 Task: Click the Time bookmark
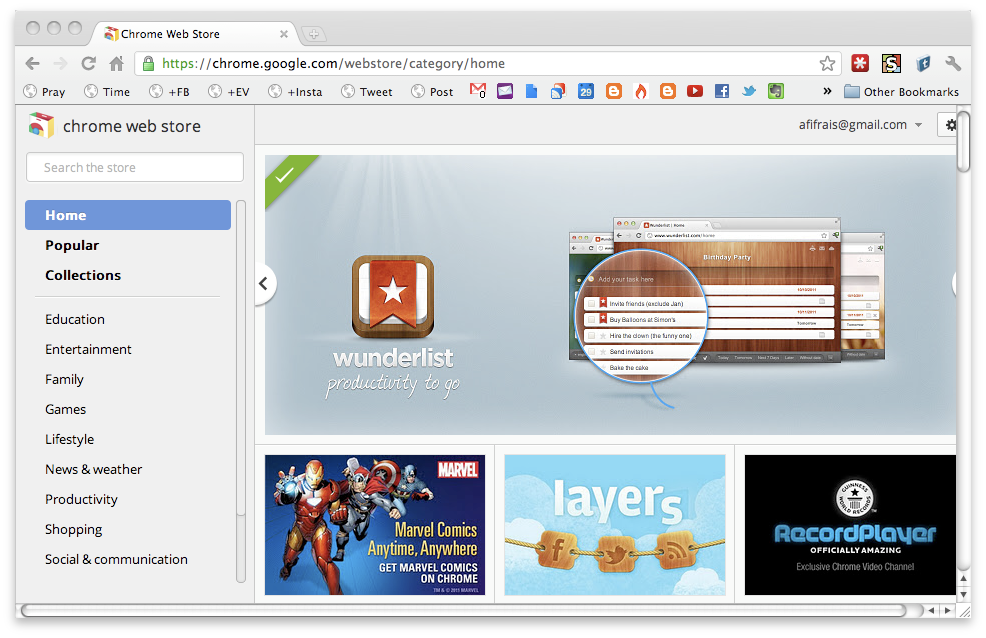[x=108, y=92]
